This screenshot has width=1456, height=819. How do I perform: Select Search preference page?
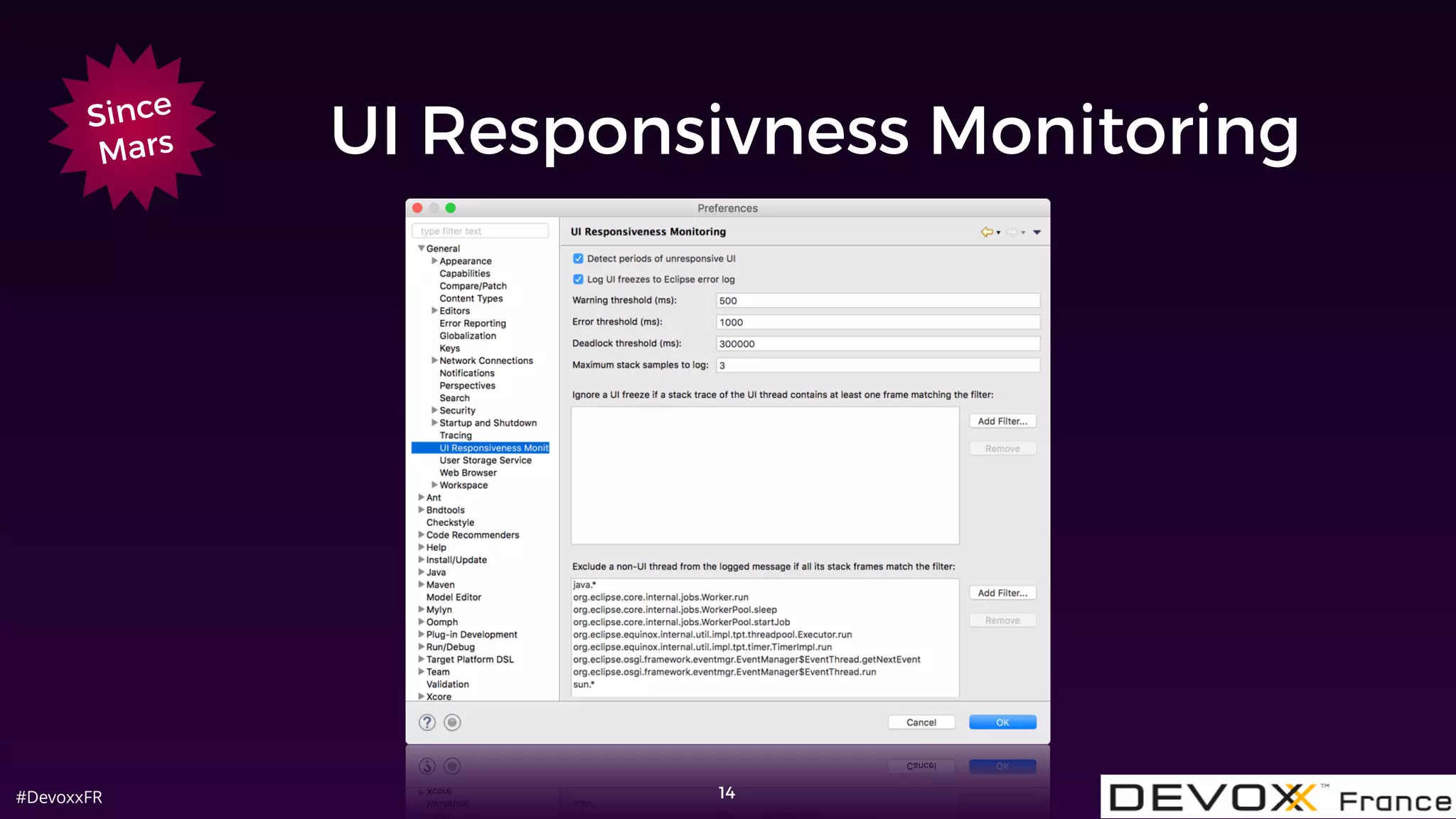click(x=454, y=398)
